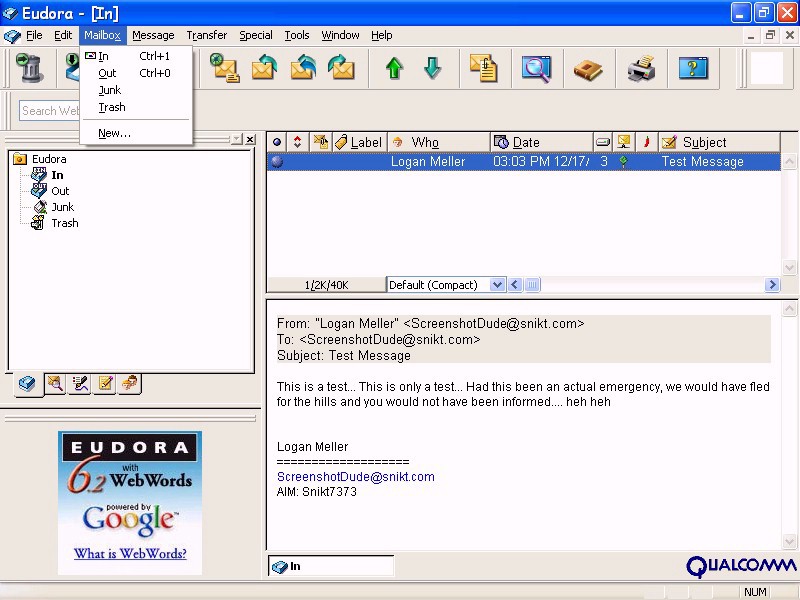Switch to the envelope-with-magnifier panel tab

(x=55, y=384)
